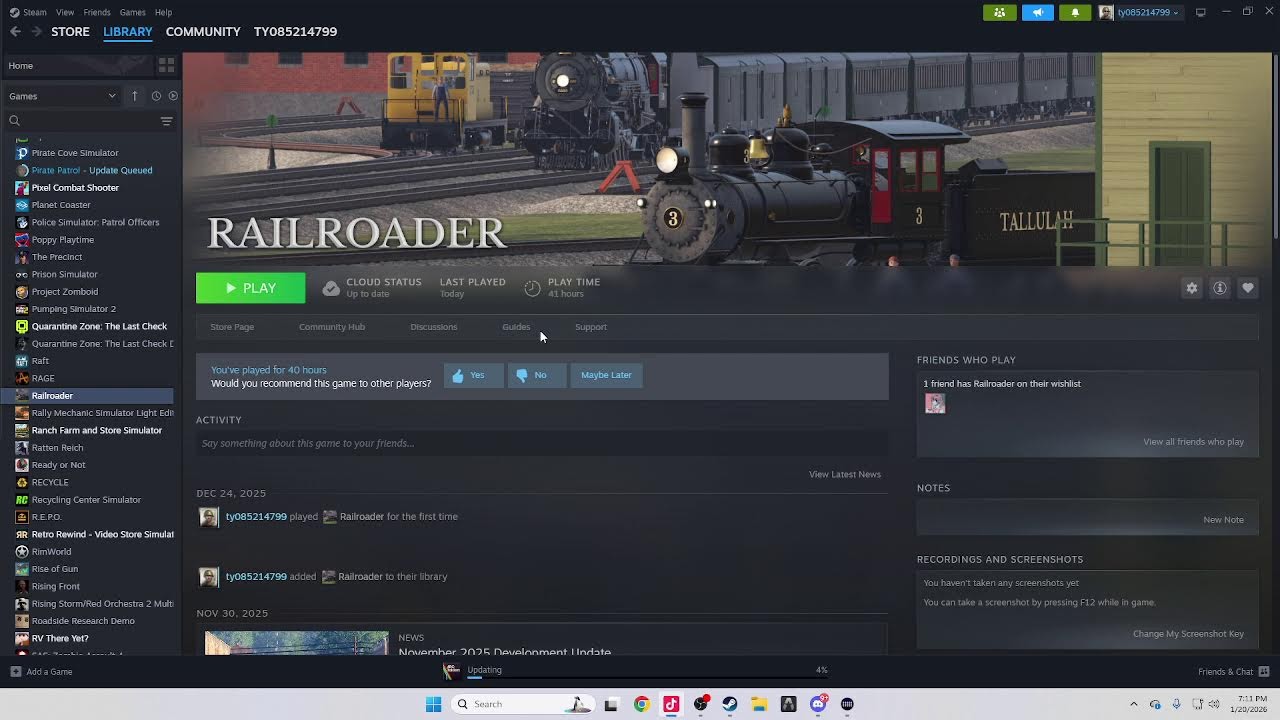Click the Cloud Status icon
Screen dimensions: 1280x720
point(331,288)
